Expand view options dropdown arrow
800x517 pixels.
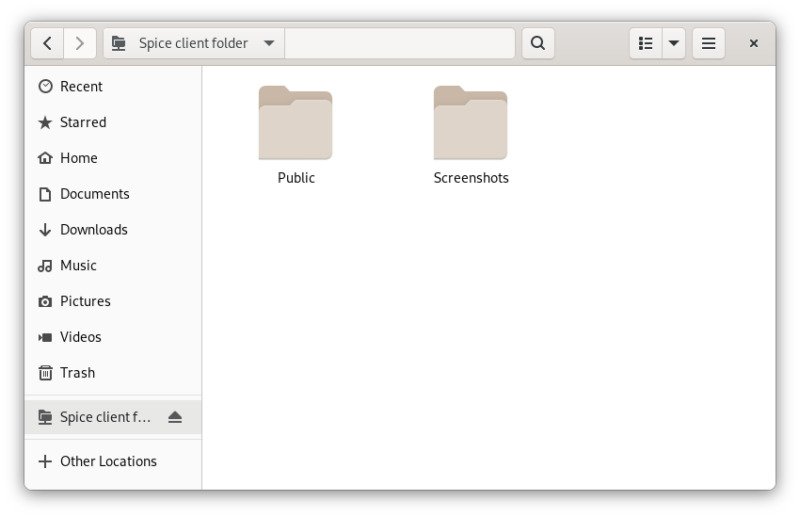(673, 43)
